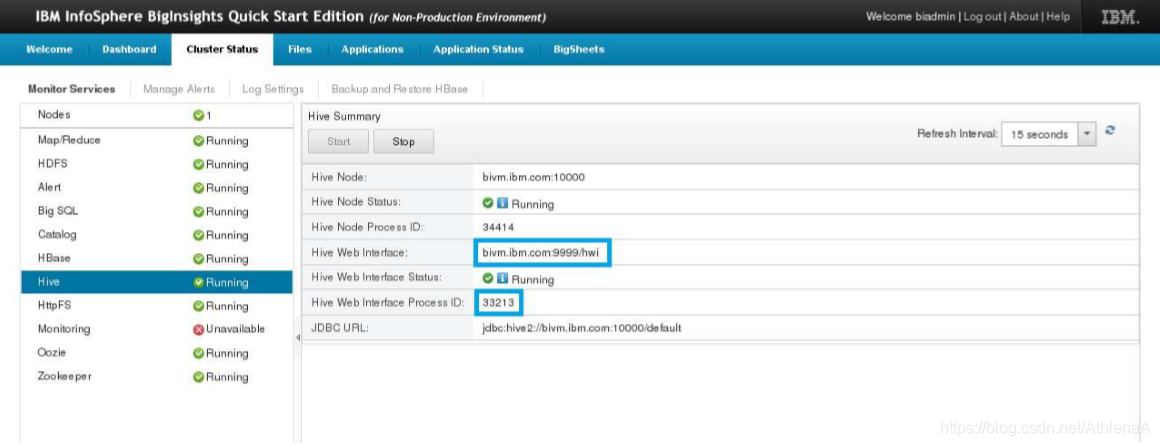Select the Map/Reduce service row
1160x446 pixels.
click(x=157, y=141)
